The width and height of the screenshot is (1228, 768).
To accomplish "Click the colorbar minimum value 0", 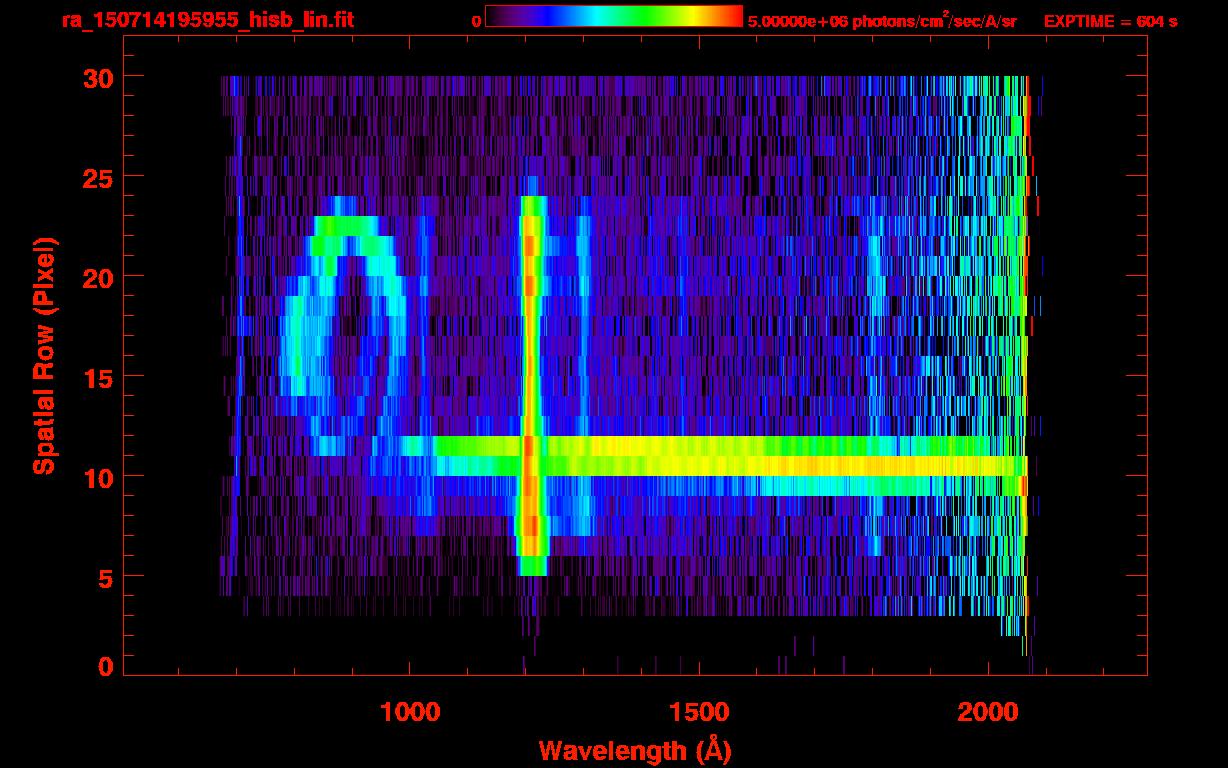I will (x=476, y=21).
